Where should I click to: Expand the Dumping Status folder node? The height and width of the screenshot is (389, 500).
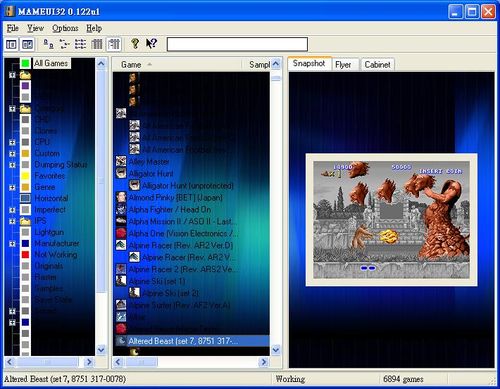click(x=12, y=165)
